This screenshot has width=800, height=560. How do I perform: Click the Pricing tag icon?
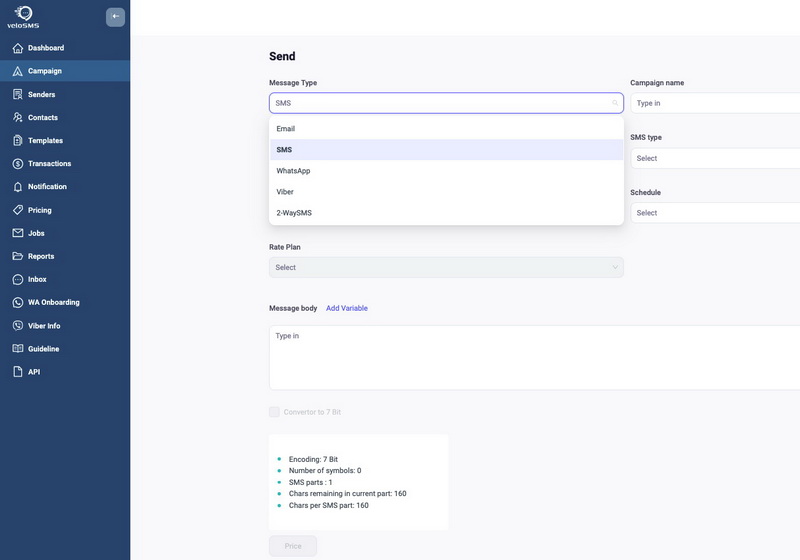pos(18,210)
